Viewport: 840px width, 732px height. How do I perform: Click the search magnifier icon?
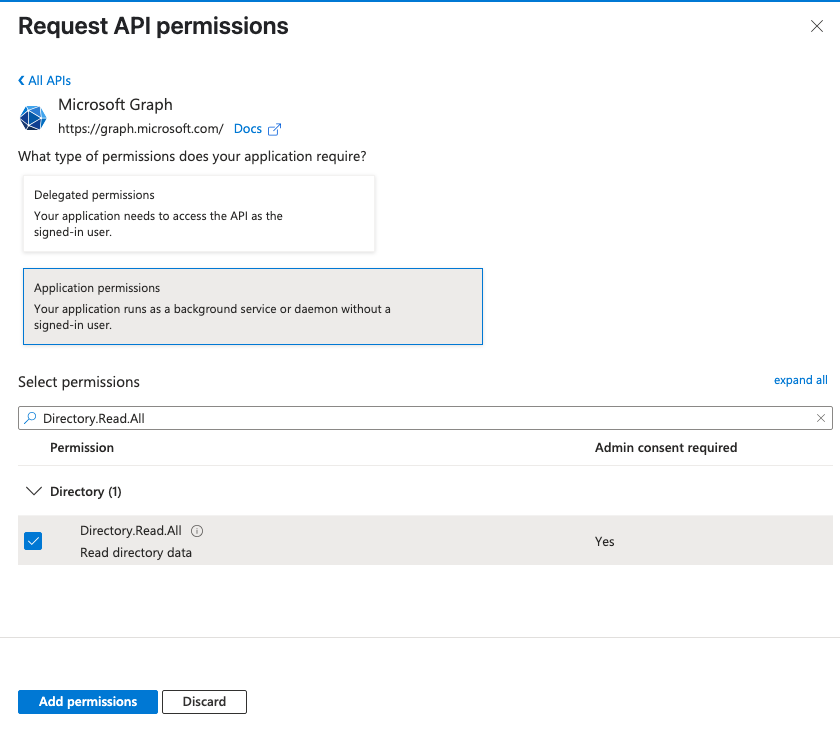tap(31, 418)
